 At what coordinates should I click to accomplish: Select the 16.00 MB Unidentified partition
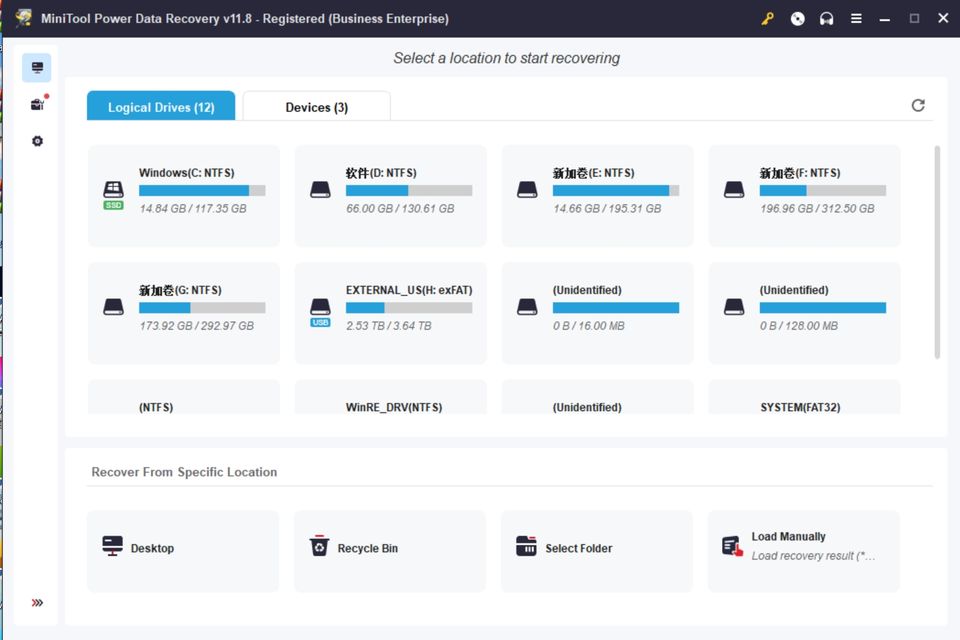click(x=597, y=313)
